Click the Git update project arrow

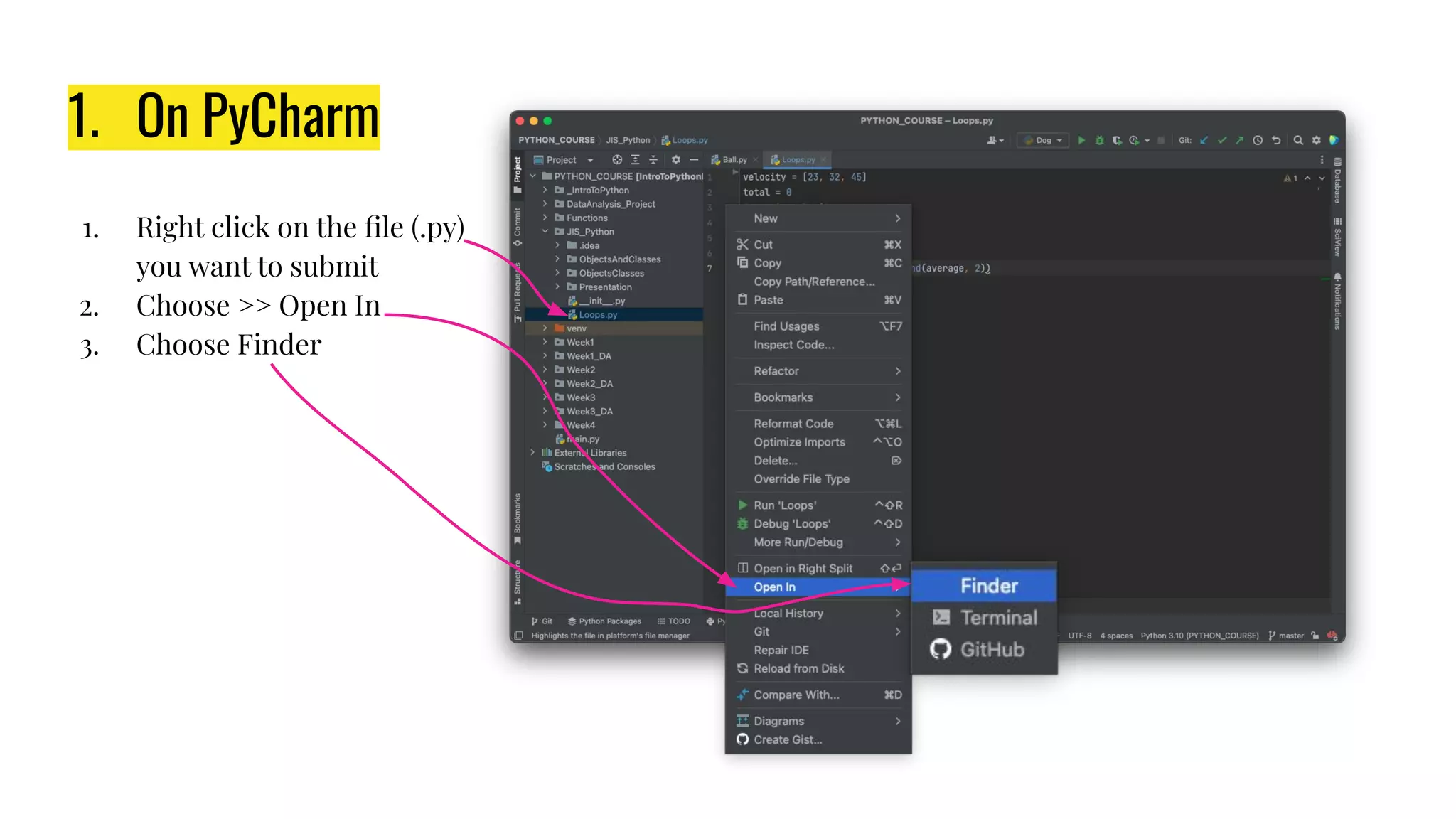[1204, 140]
